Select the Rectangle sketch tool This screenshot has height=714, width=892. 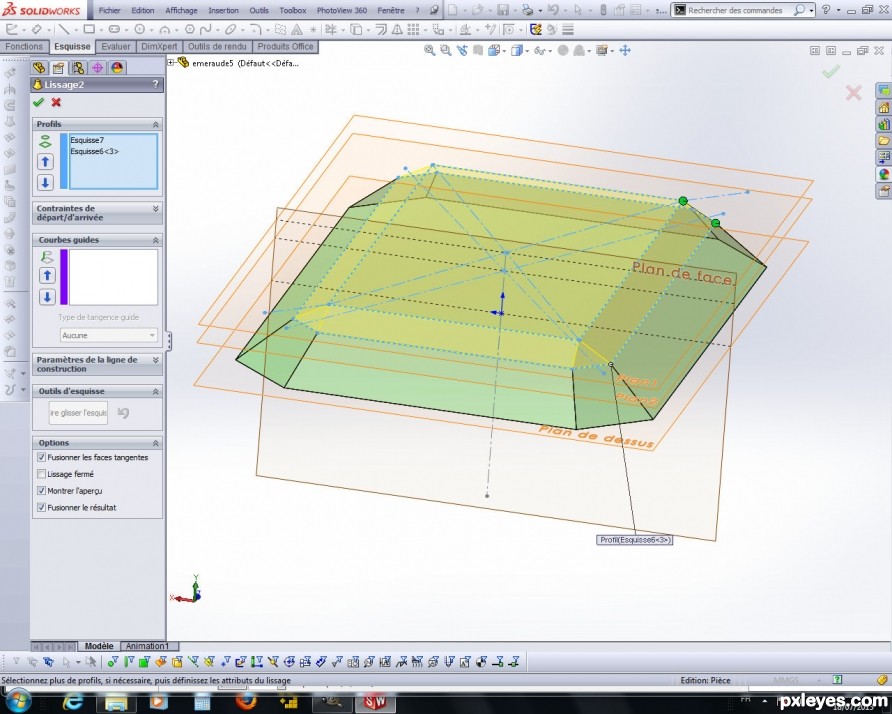(89, 29)
